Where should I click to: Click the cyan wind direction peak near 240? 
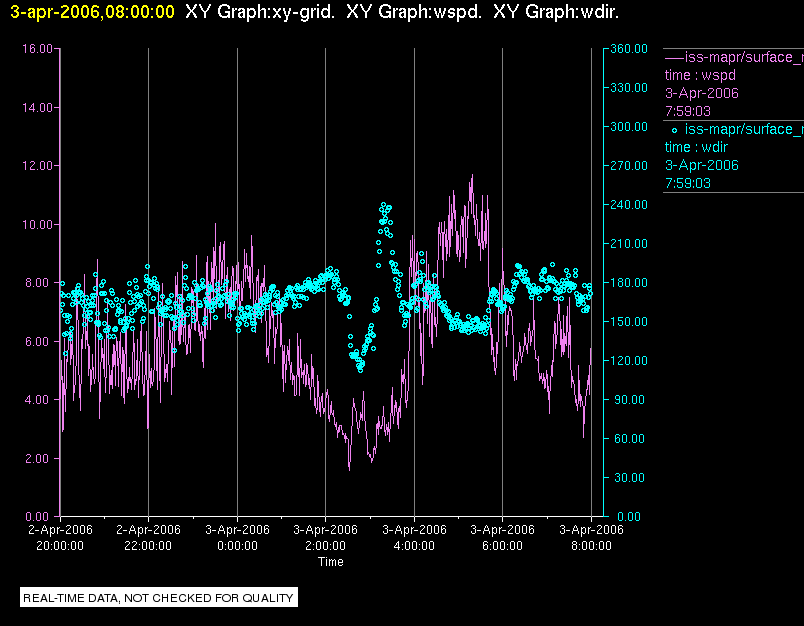tap(384, 205)
